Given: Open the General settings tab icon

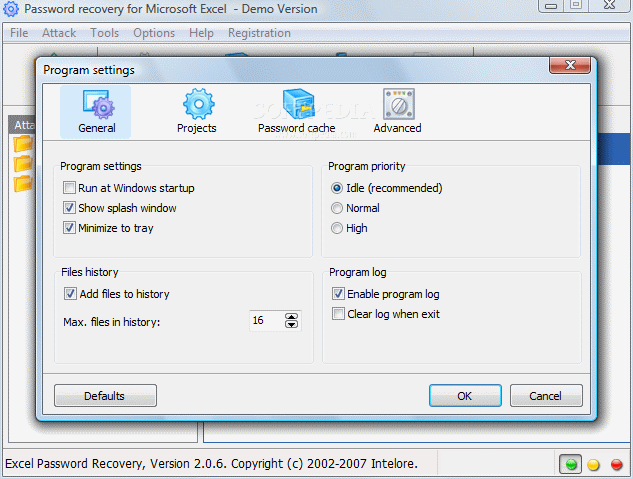Looking at the screenshot, I should (98, 105).
